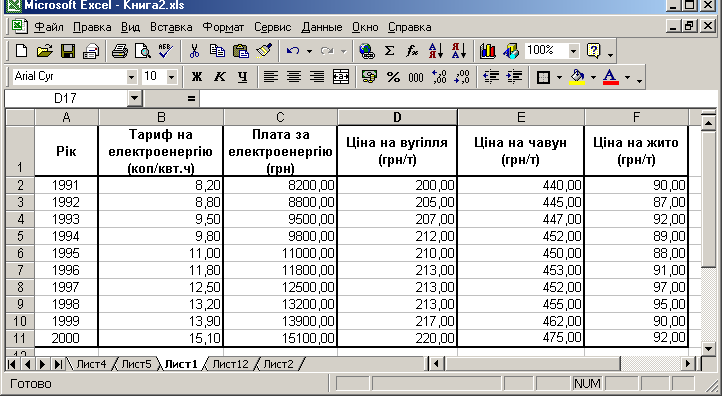The height and width of the screenshot is (396, 722).
Task: Open the Name Box D17 dropdown
Action: coord(134,98)
